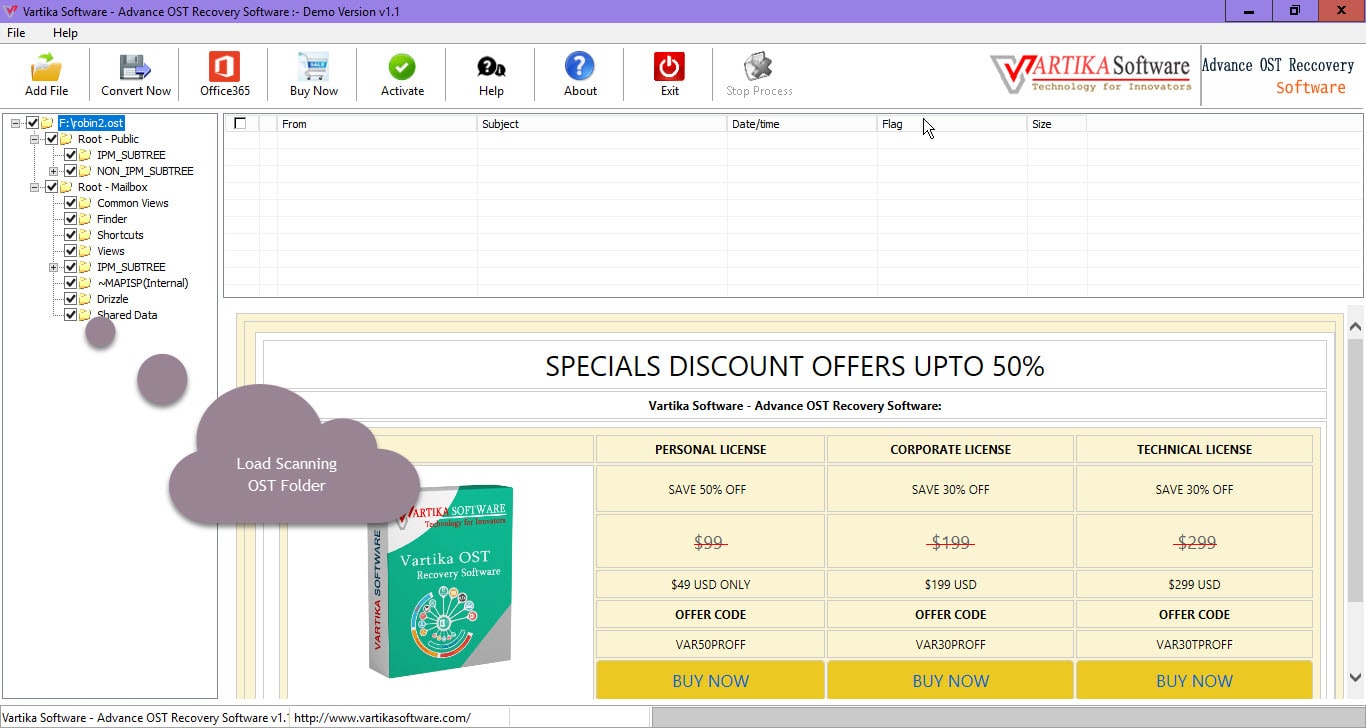The height and width of the screenshot is (728, 1366).
Task: Click the red Exit power icon
Action: tap(669, 68)
